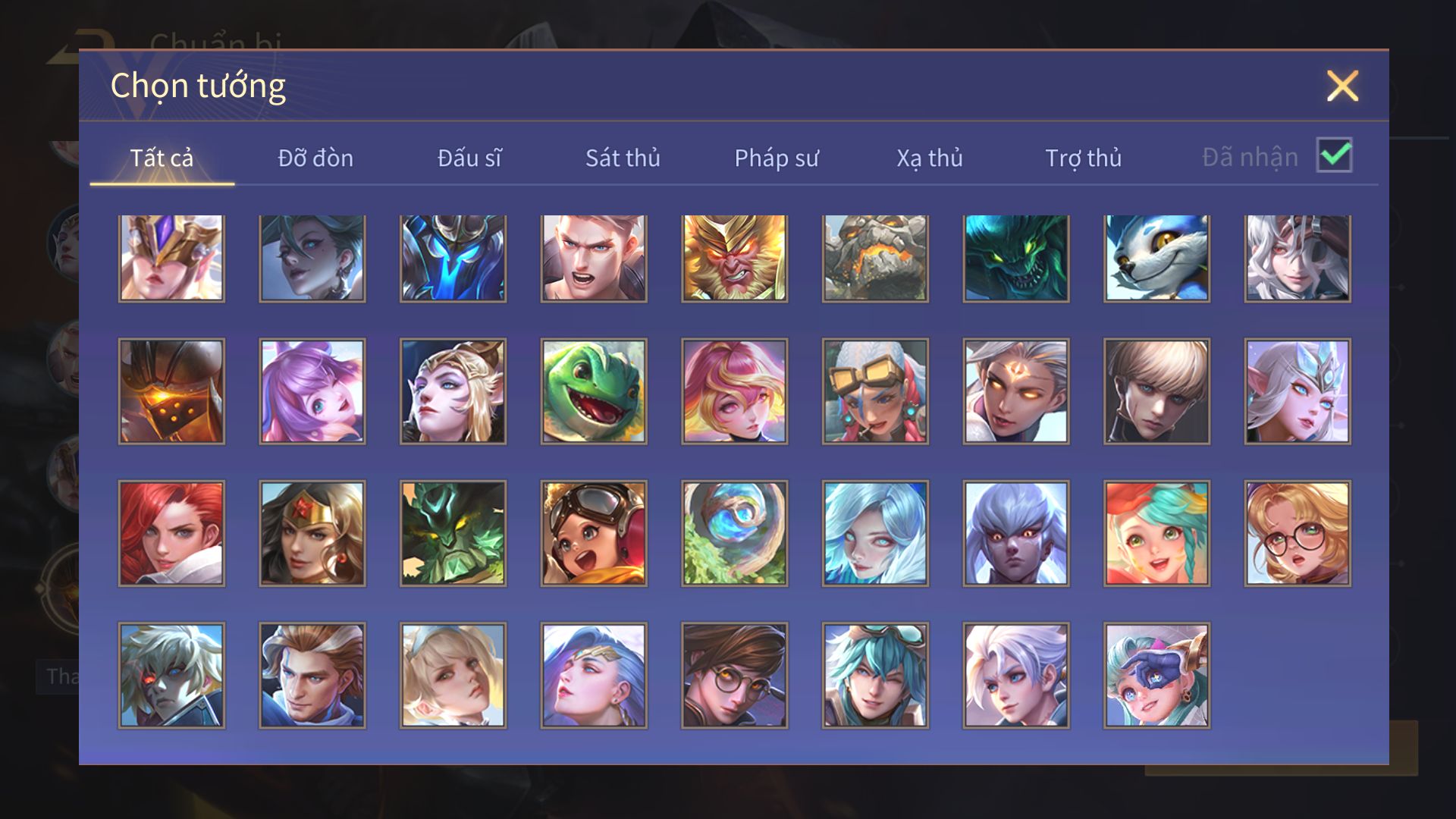Select the dark teal beast with green eyes
This screenshot has width=1456, height=819.
[1016, 258]
